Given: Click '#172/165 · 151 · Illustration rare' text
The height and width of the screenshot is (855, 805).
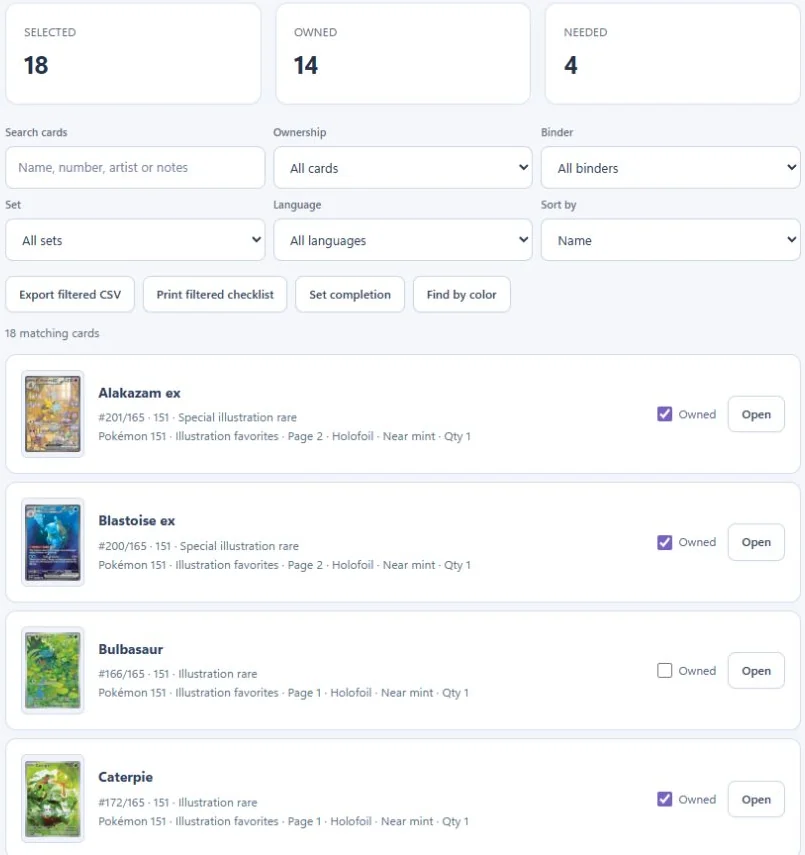Looking at the screenshot, I should 177,803.
